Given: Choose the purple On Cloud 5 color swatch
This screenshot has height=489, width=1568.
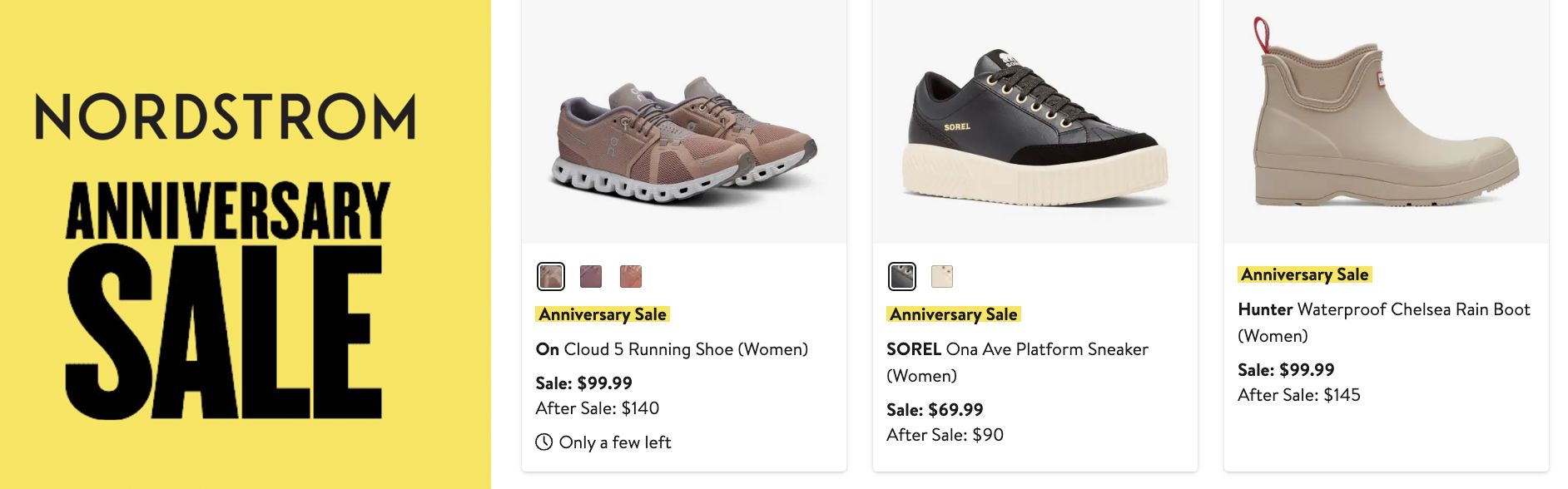Looking at the screenshot, I should click(591, 276).
